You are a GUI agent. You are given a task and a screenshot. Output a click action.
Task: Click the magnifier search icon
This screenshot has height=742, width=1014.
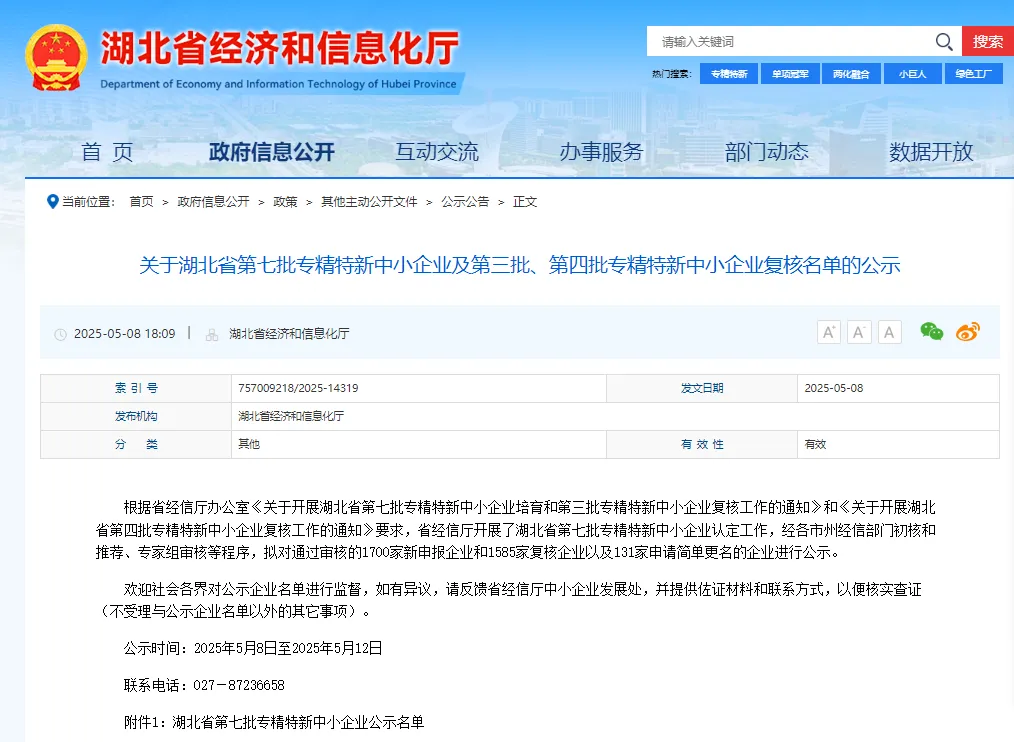943,42
